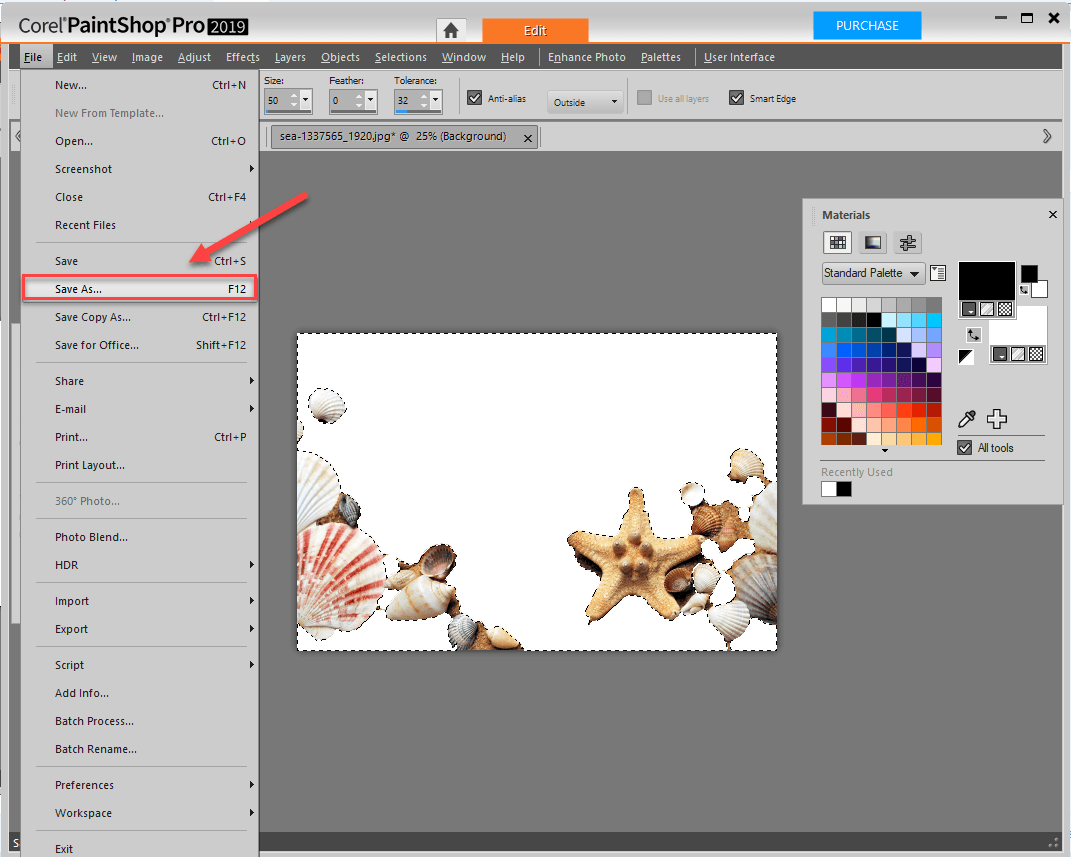
Task: Choose Save As from the File menu
Action: coord(140,288)
